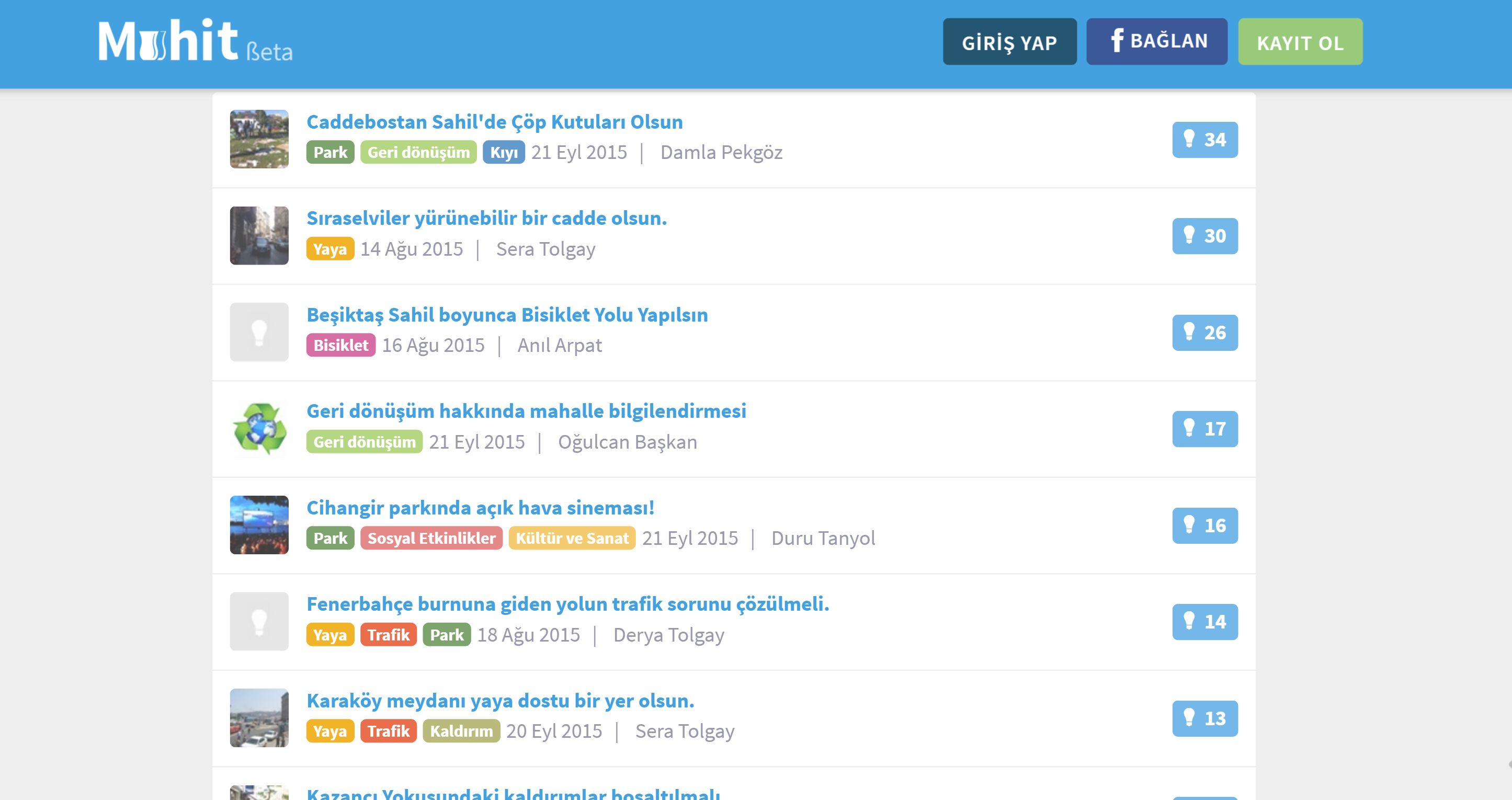Image resolution: width=1512 pixels, height=800 pixels.
Task: Click the 34 support lightbulb badge
Action: (x=1204, y=140)
